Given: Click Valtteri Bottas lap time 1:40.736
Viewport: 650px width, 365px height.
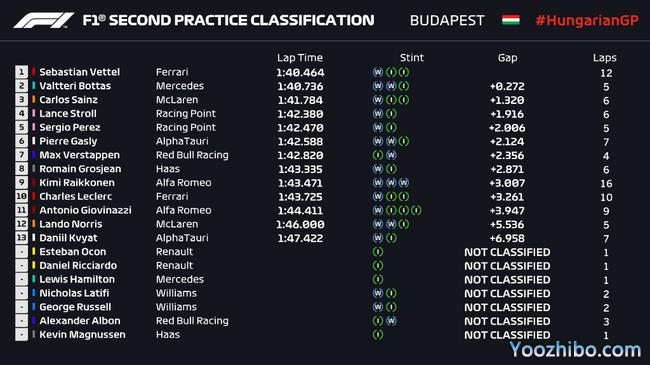Looking at the screenshot, I should point(300,86).
